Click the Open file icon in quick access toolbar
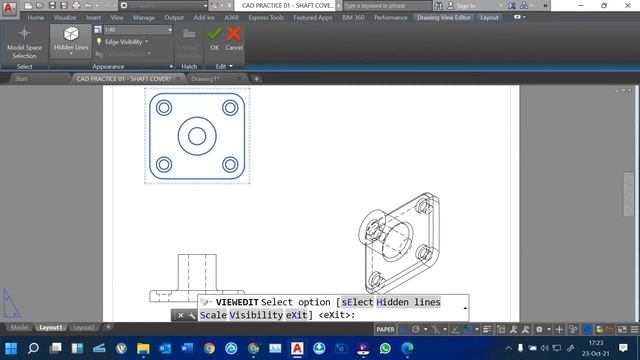This screenshot has height=360, width=640. 40,6
